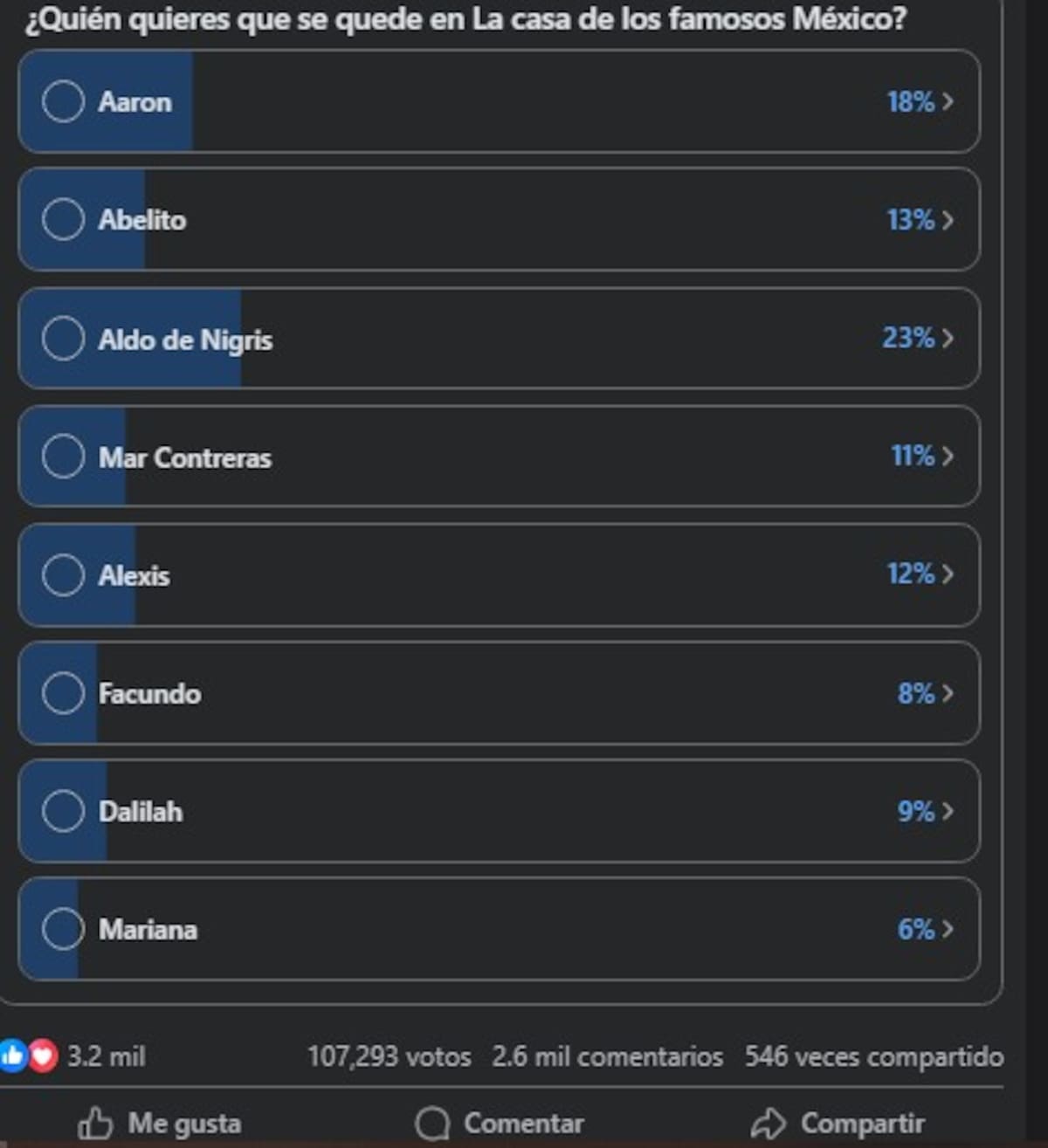Open Abelito's 13% results chevron
Screen dimensions: 1048x1148
(x=948, y=220)
